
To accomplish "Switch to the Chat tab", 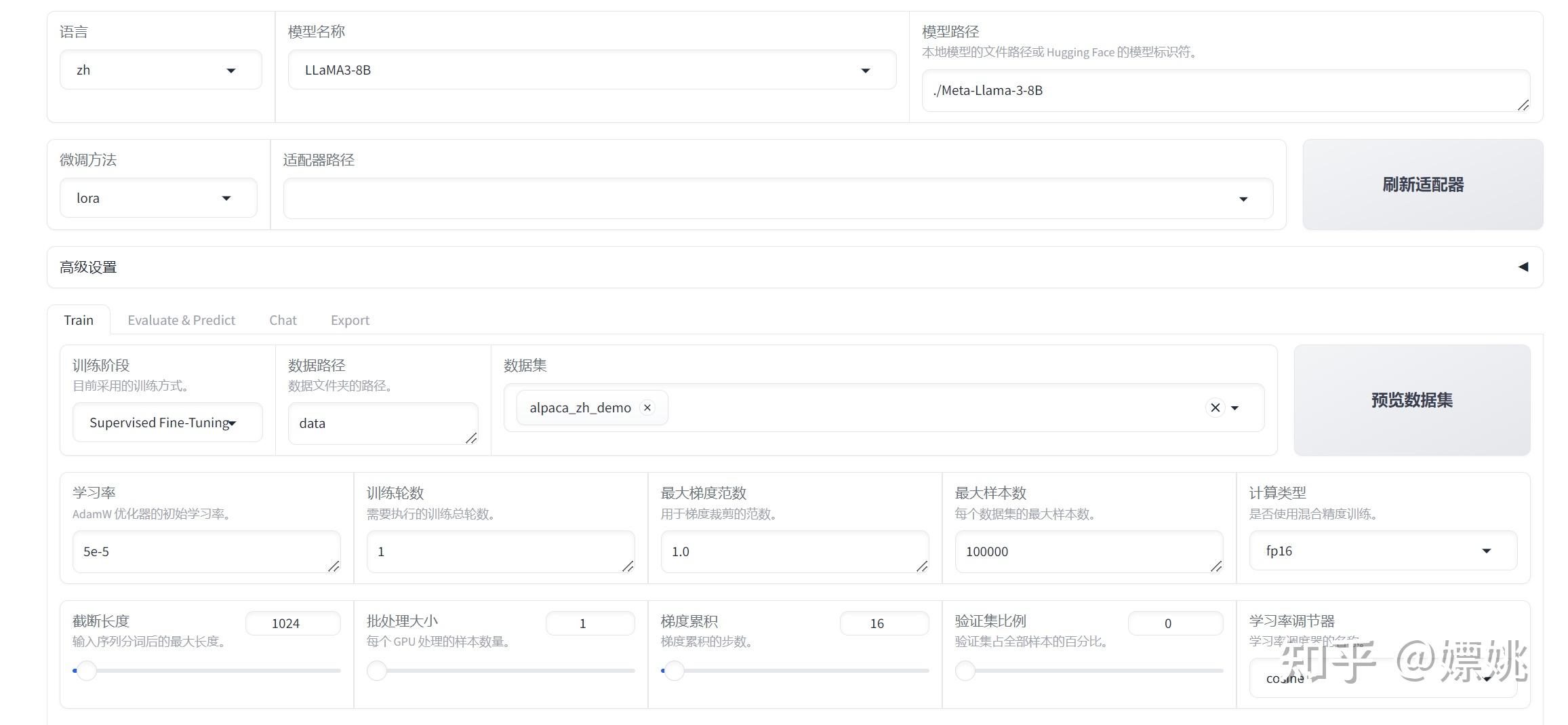I will (x=282, y=319).
